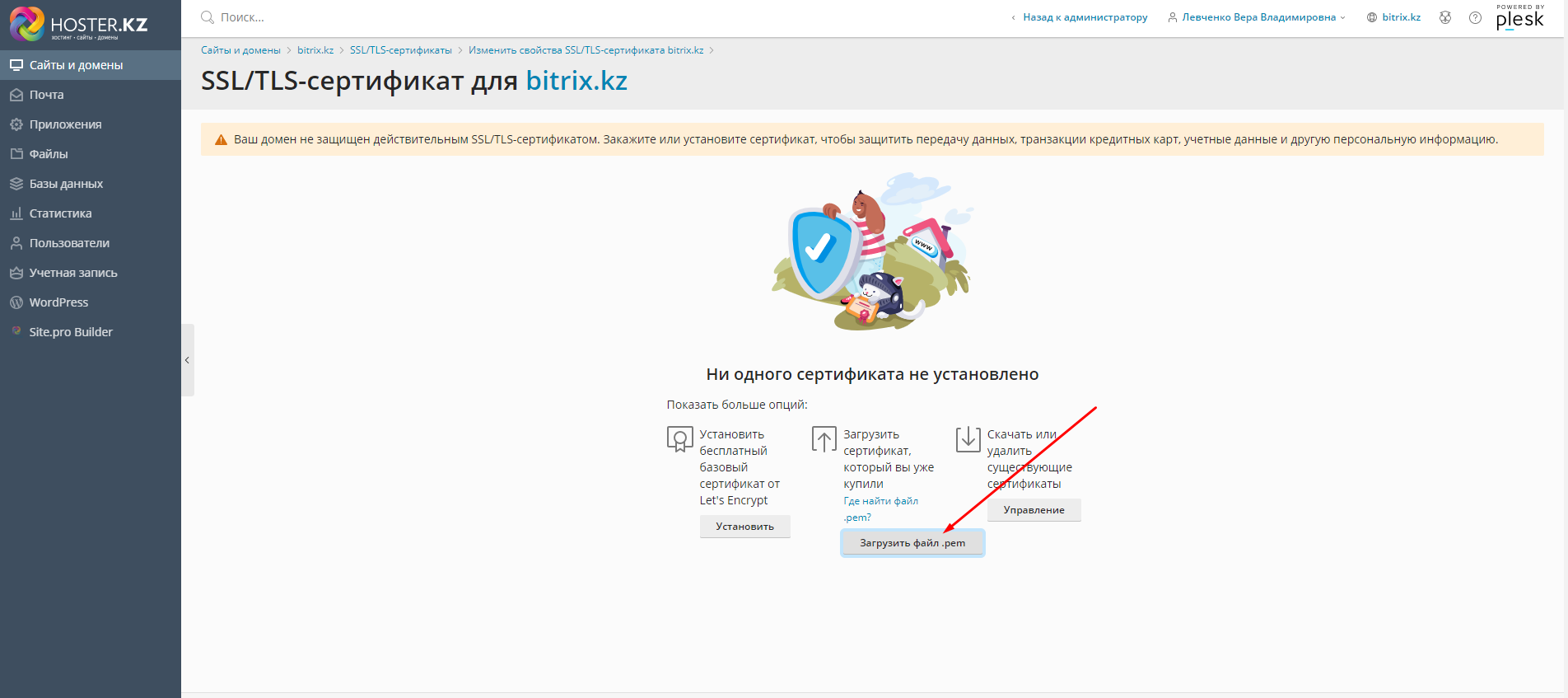Screen dimensions: 1568x698
Task: Click the Let's Encrypt certificate icon
Action: [x=679, y=439]
